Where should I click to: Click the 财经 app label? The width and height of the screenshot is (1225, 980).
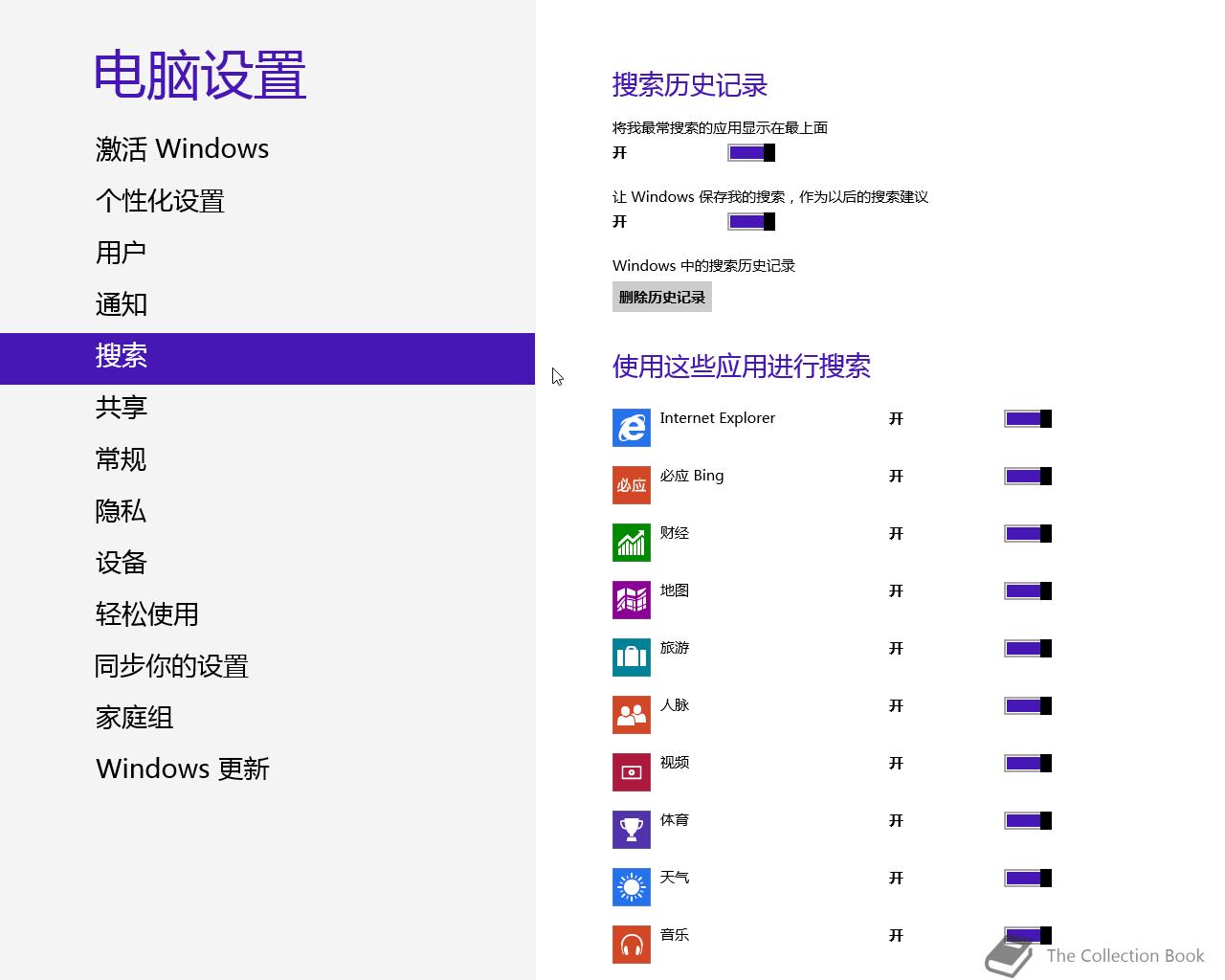pyautogui.click(x=675, y=533)
